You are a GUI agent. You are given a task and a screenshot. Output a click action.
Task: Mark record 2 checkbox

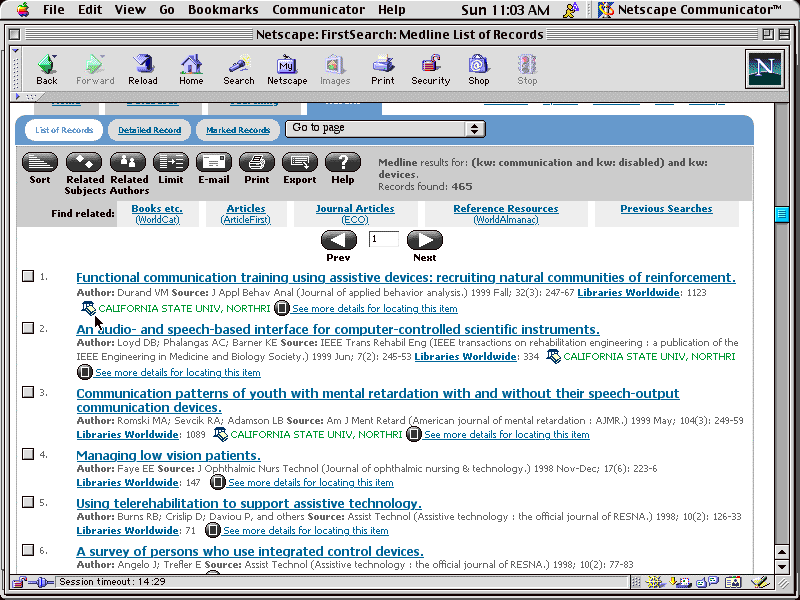point(28,328)
